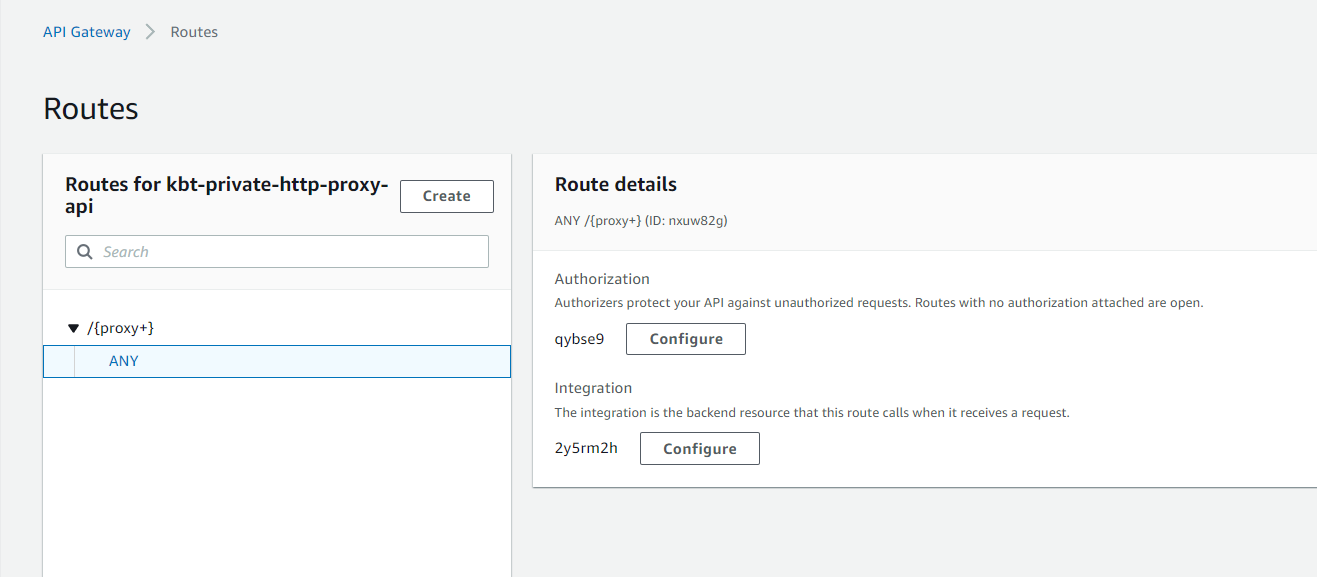Focus the routes Search field
Image resolution: width=1317 pixels, height=577 pixels.
coord(277,252)
